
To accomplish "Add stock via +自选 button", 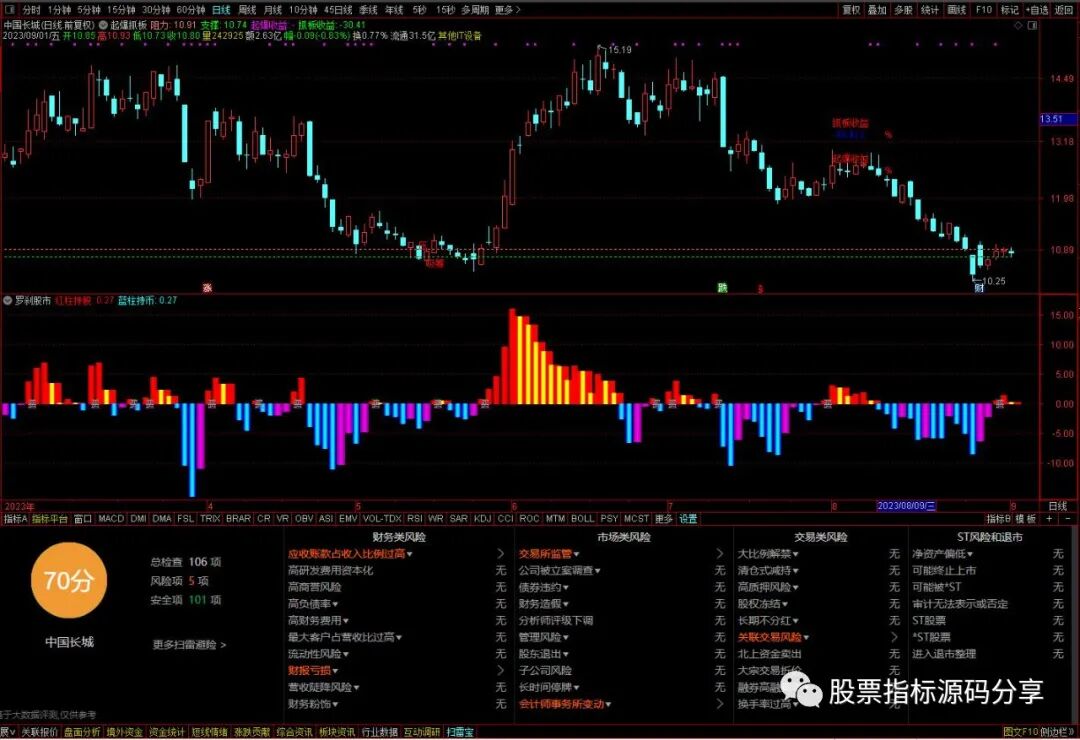I will [x=1037, y=10].
